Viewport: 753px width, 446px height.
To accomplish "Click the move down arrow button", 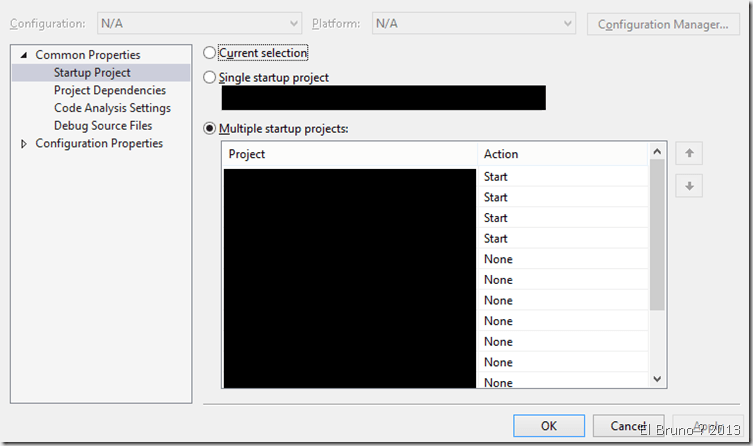I will click(x=689, y=186).
